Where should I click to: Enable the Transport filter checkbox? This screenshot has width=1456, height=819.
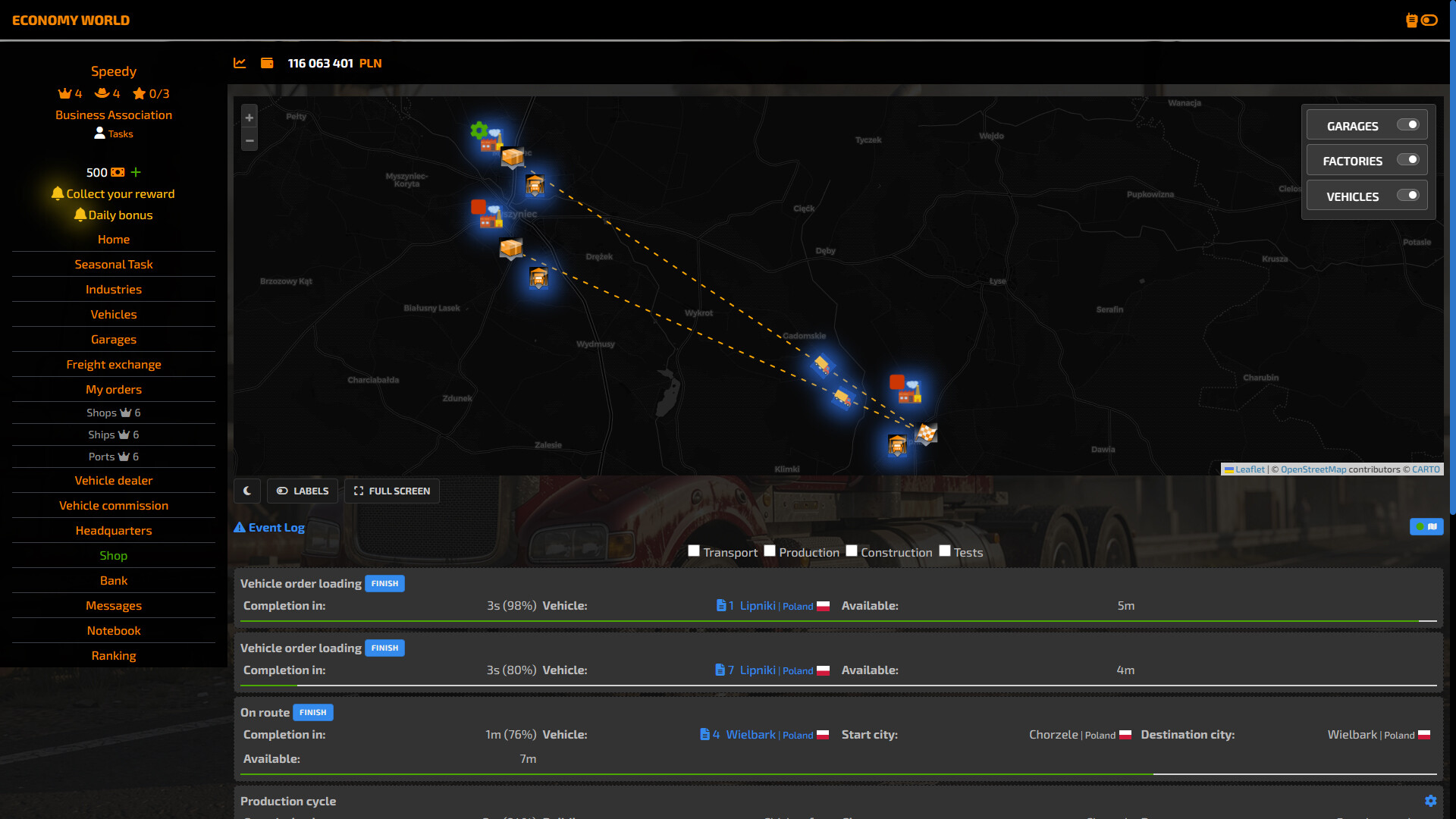coord(694,551)
